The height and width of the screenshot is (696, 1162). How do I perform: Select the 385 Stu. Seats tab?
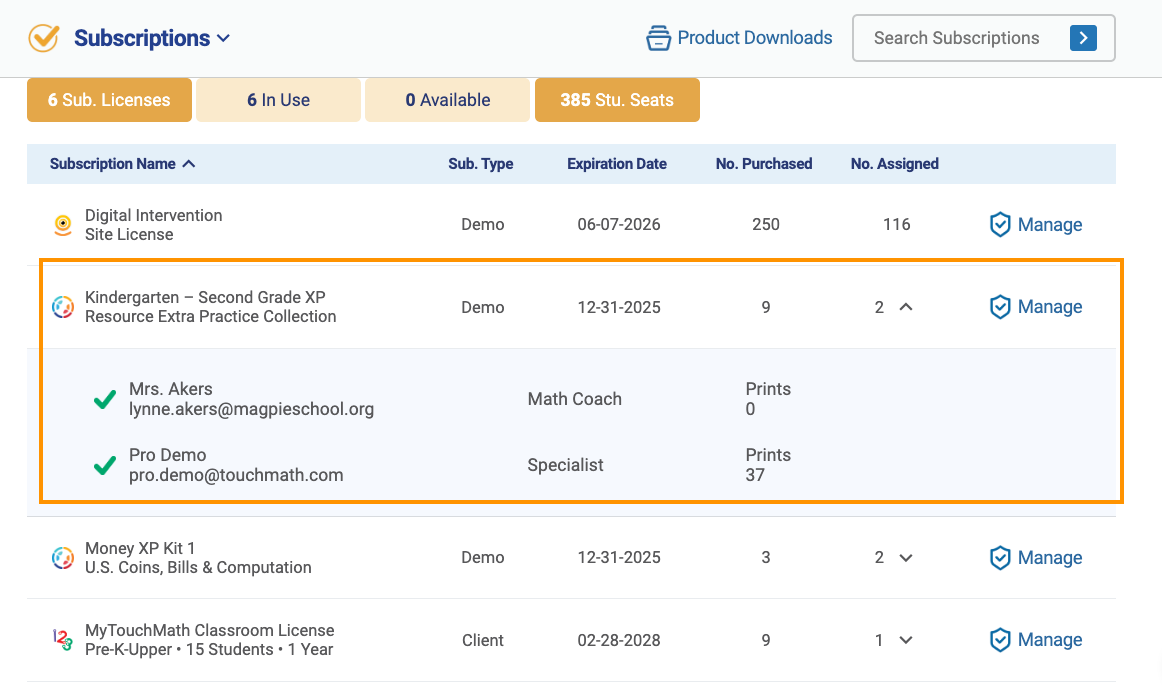617,100
